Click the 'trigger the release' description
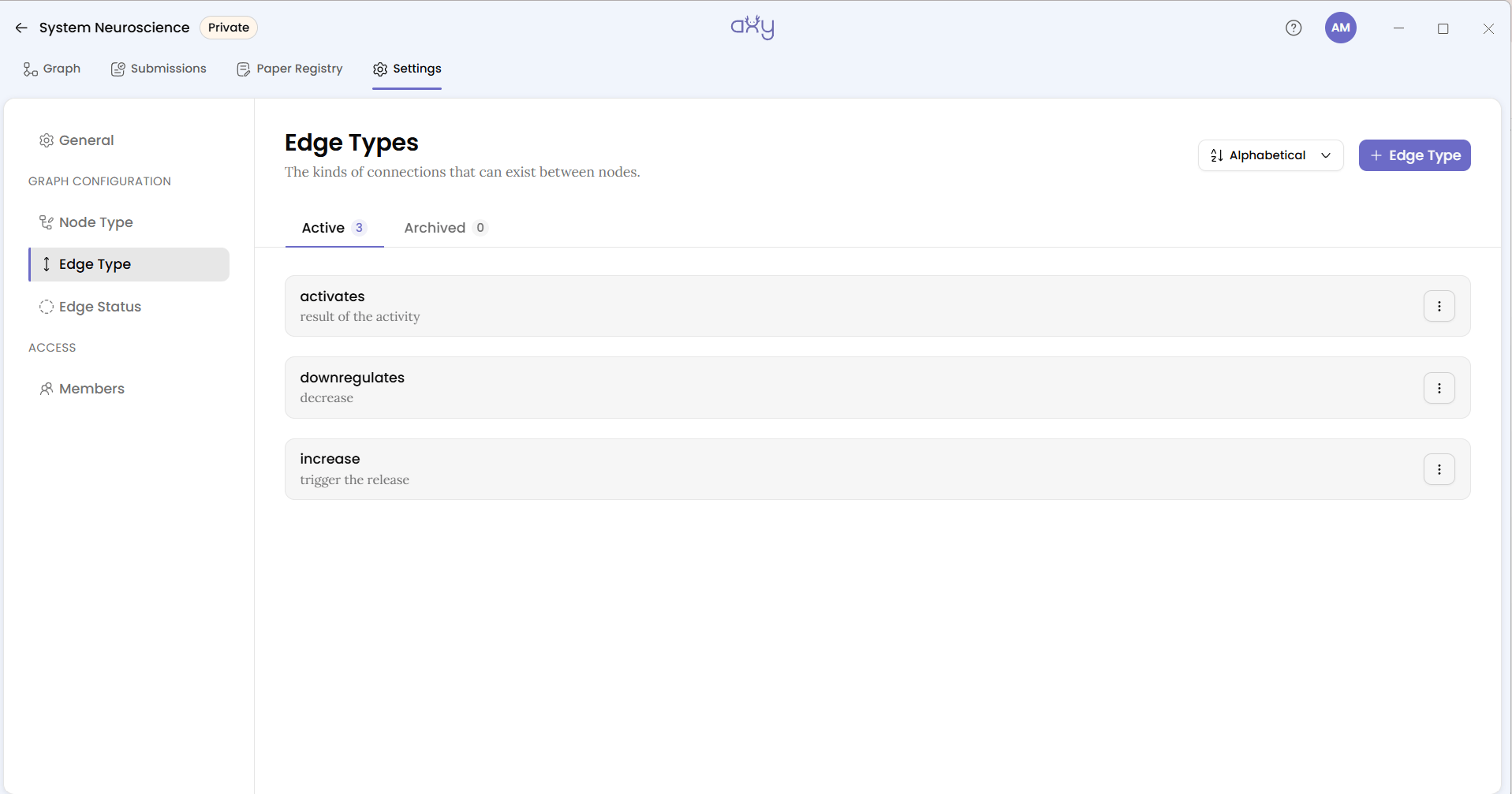Screen dimensions: 1512x794 point(354,480)
